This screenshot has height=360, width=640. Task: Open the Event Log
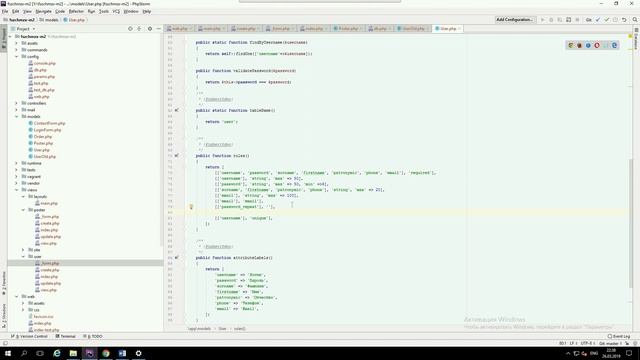619,336
